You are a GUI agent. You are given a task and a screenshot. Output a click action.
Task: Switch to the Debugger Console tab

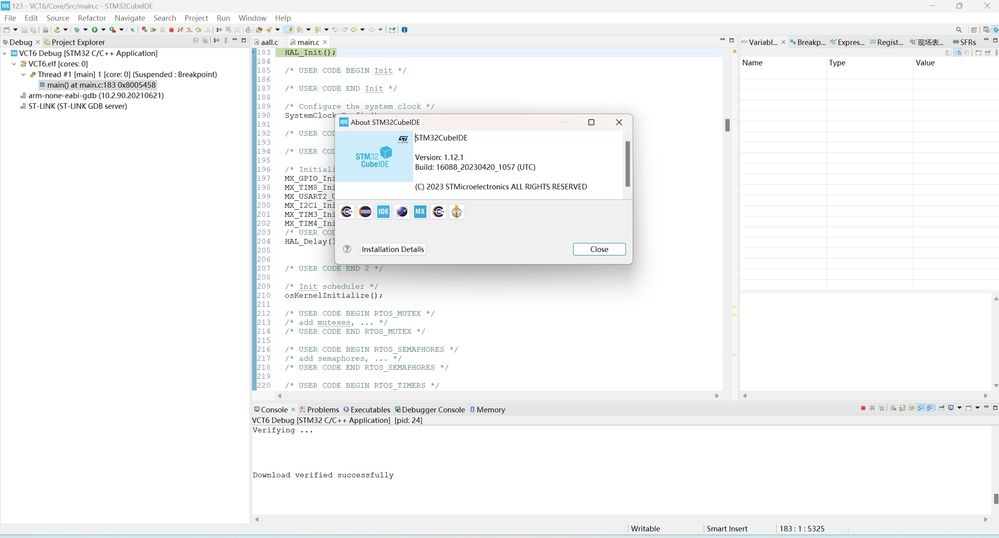(430, 410)
